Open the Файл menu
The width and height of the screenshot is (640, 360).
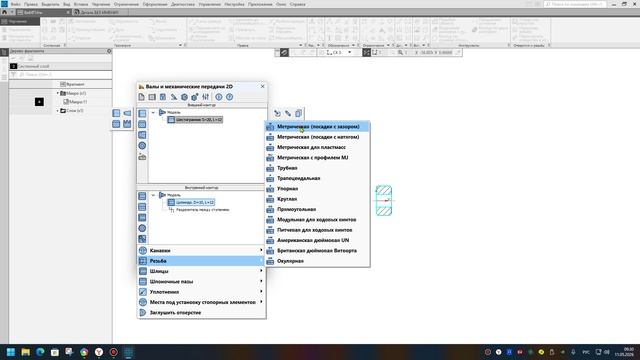16,4
